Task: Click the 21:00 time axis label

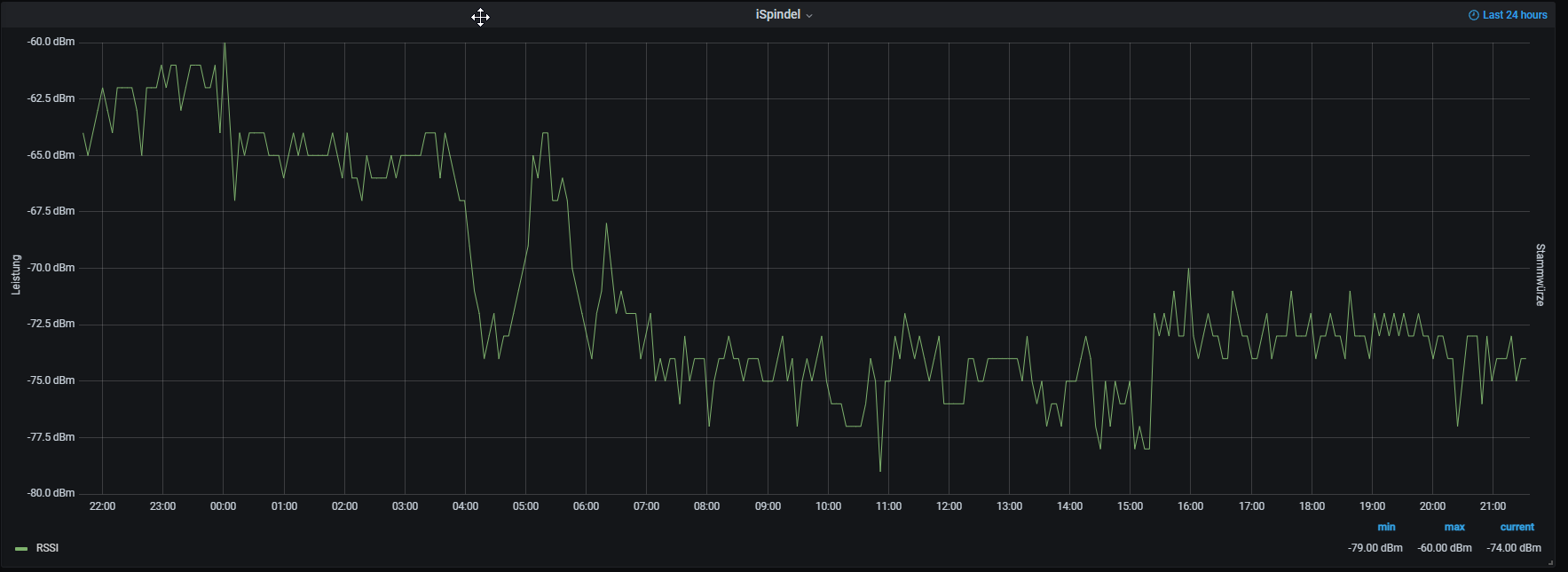Action: (1493, 506)
